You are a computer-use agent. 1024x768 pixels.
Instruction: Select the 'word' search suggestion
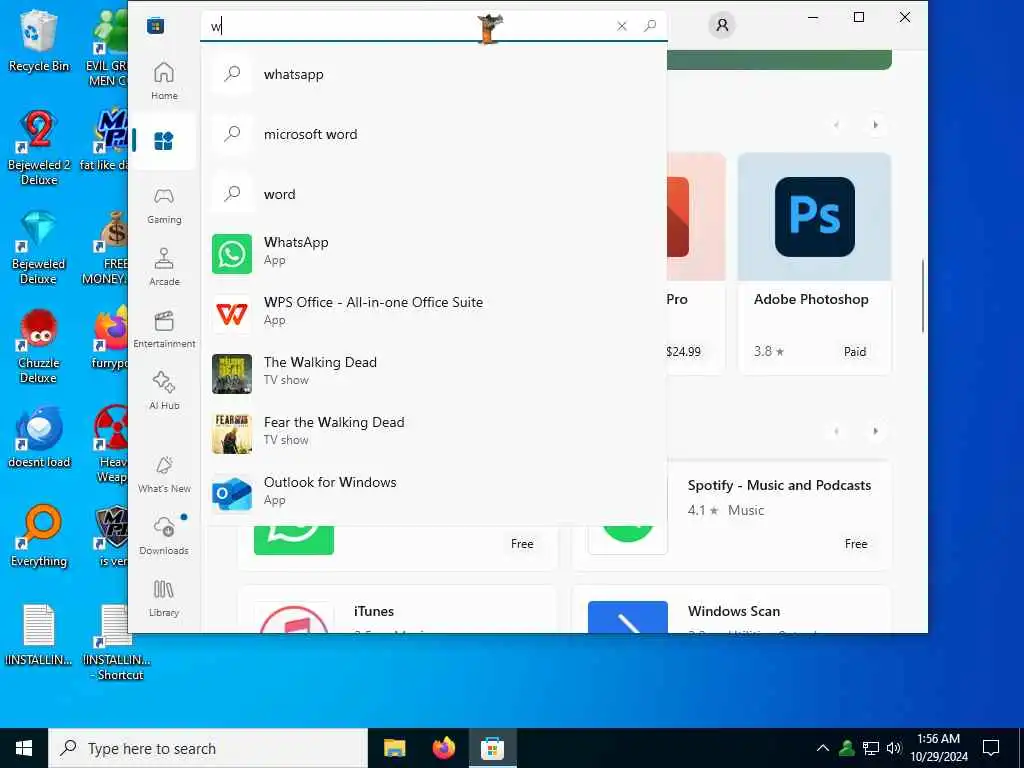point(434,195)
